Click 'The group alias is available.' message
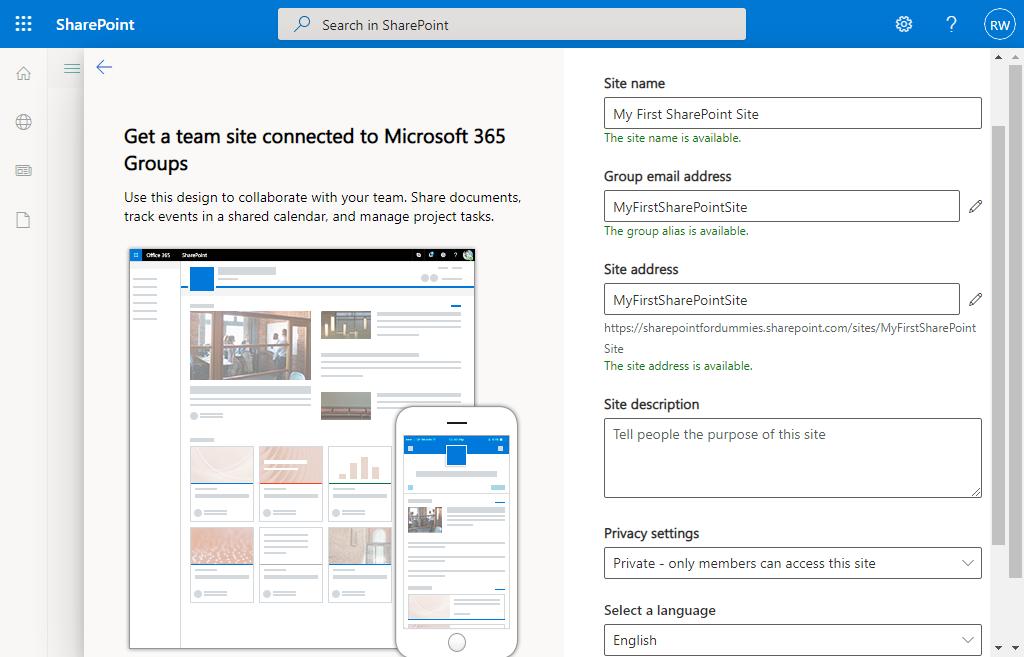The image size is (1024, 657). (676, 231)
